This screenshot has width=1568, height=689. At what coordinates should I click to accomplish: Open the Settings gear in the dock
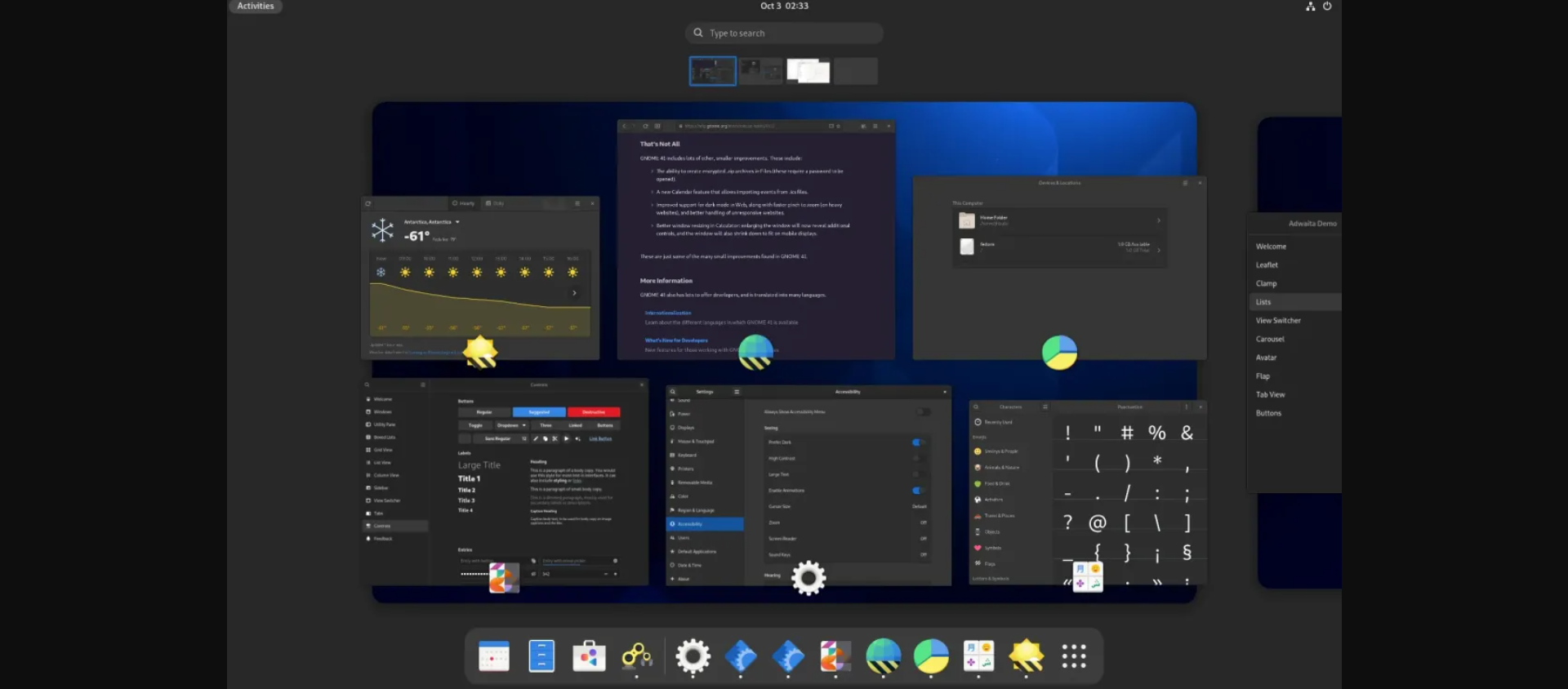[x=693, y=656]
